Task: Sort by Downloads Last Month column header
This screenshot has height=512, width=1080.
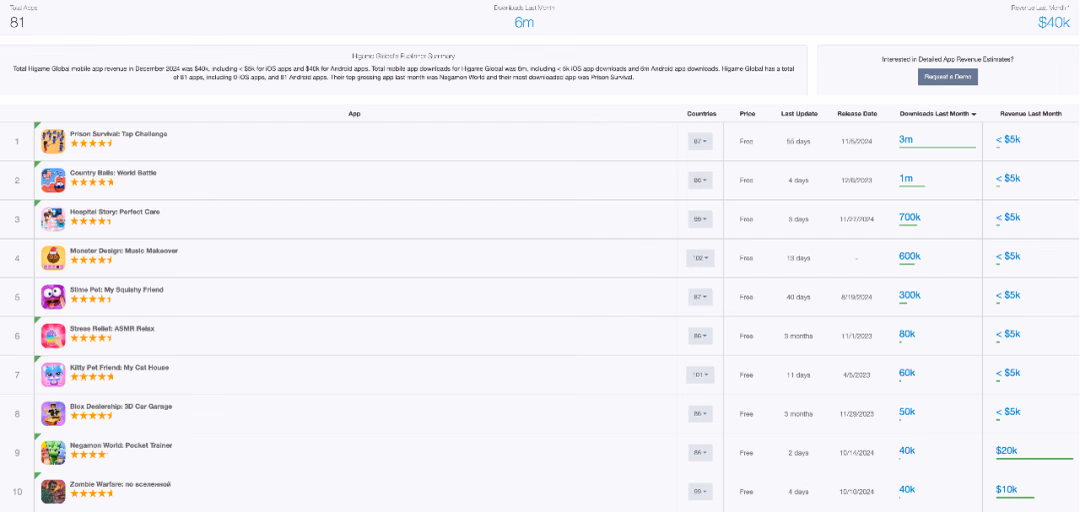Action: [x=938, y=114]
